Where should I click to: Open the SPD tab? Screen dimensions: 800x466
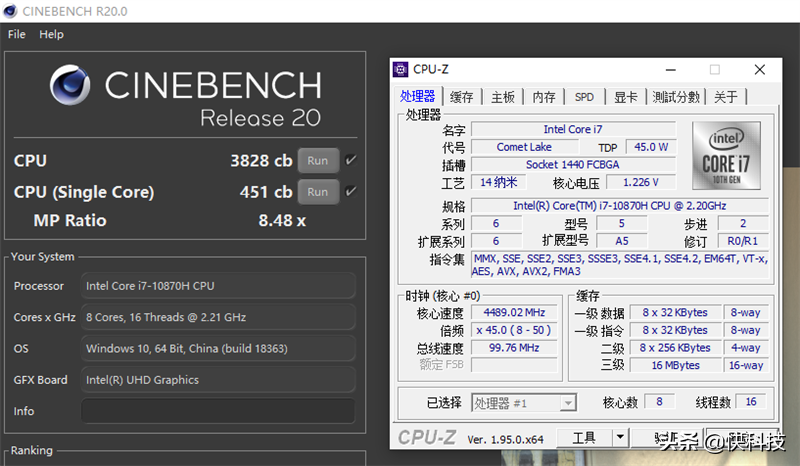[x=584, y=97]
